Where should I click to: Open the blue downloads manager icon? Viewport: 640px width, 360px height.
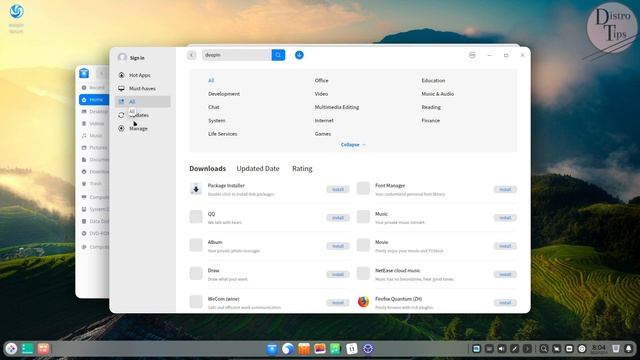point(299,55)
